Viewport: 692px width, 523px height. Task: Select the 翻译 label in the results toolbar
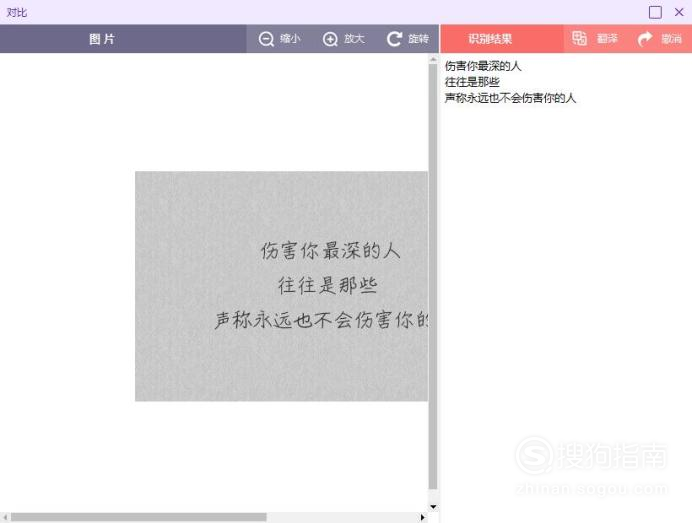(x=607, y=39)
